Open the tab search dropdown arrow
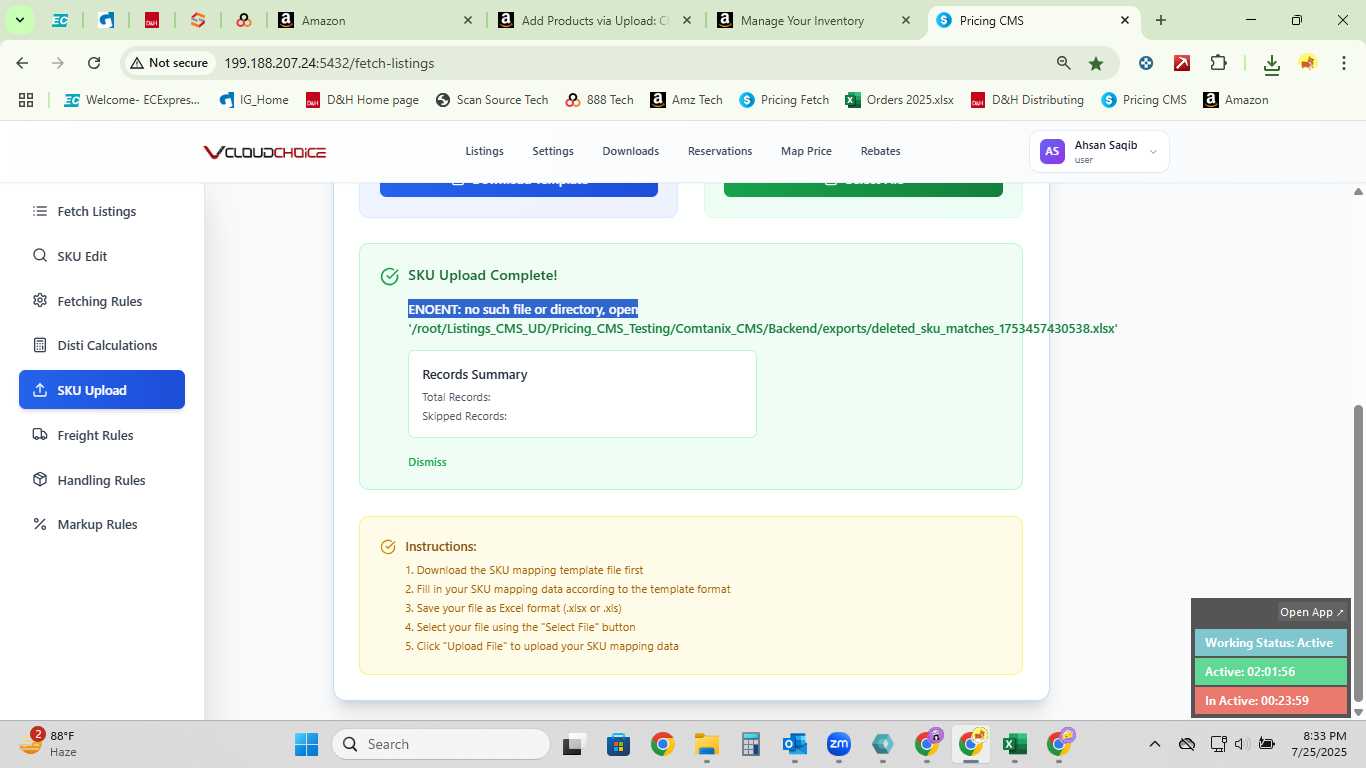Viewport: 1366px width, 768px height. click(19, 20)
